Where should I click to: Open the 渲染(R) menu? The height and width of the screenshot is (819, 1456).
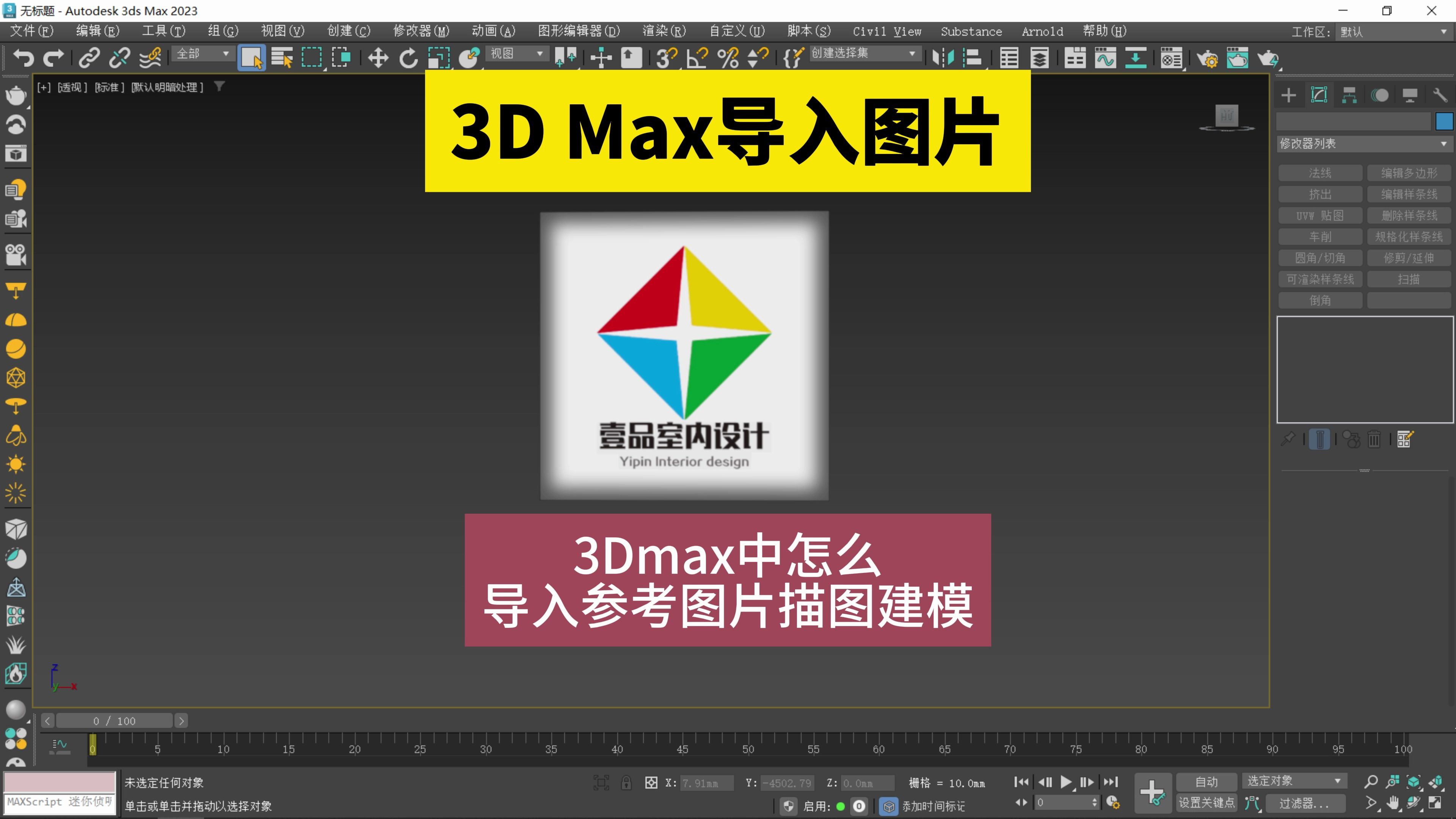click(664, 31)
